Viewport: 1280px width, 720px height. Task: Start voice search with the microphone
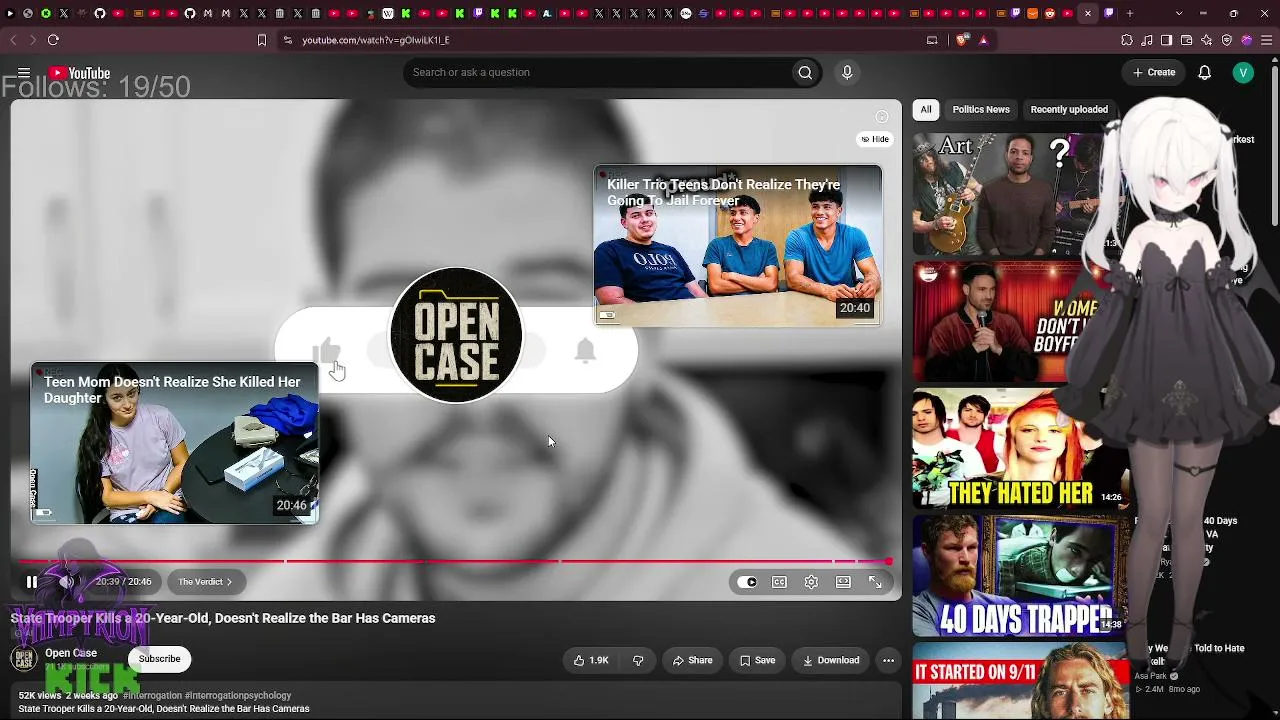click(847, 72)
